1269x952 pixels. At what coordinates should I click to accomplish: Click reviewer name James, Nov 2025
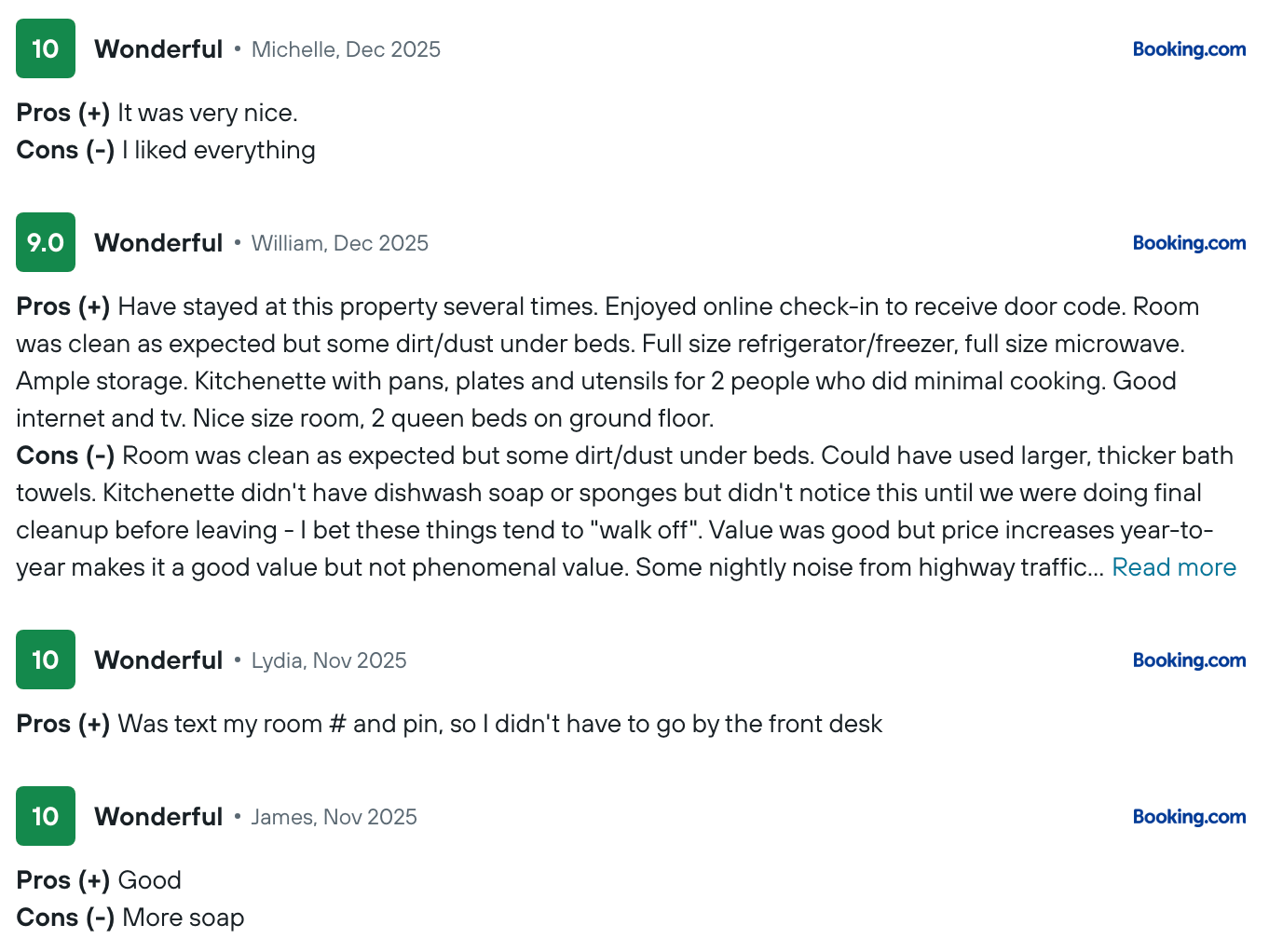point(334,817)
